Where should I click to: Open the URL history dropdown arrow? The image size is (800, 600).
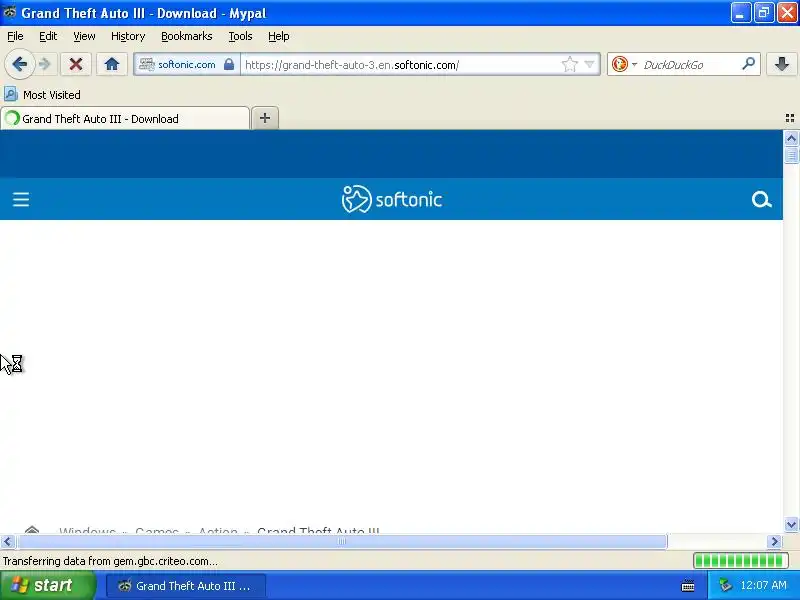[589, 64]
